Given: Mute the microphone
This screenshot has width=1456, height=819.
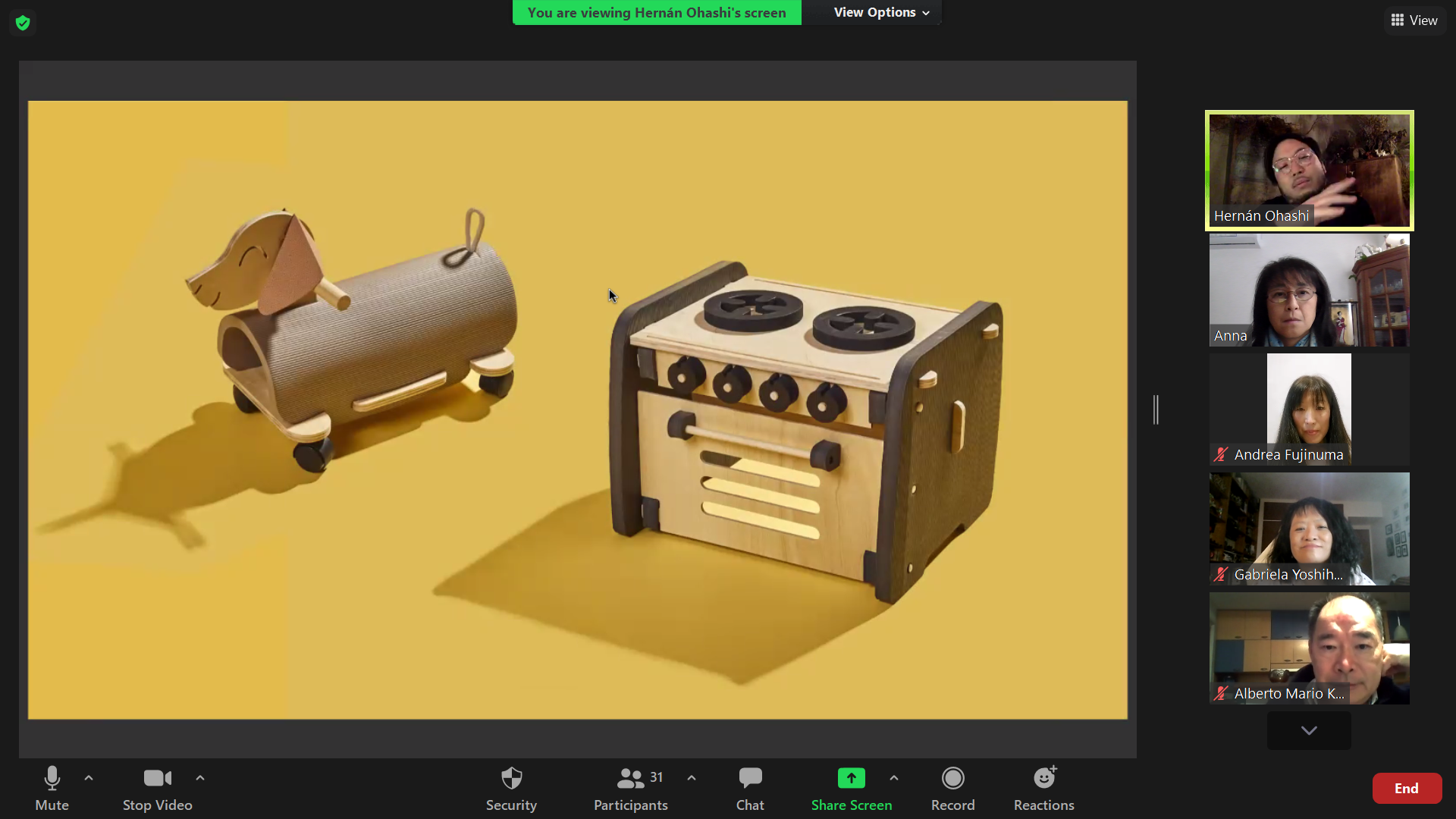Looking at the screenshot, I should coord(52,789).
